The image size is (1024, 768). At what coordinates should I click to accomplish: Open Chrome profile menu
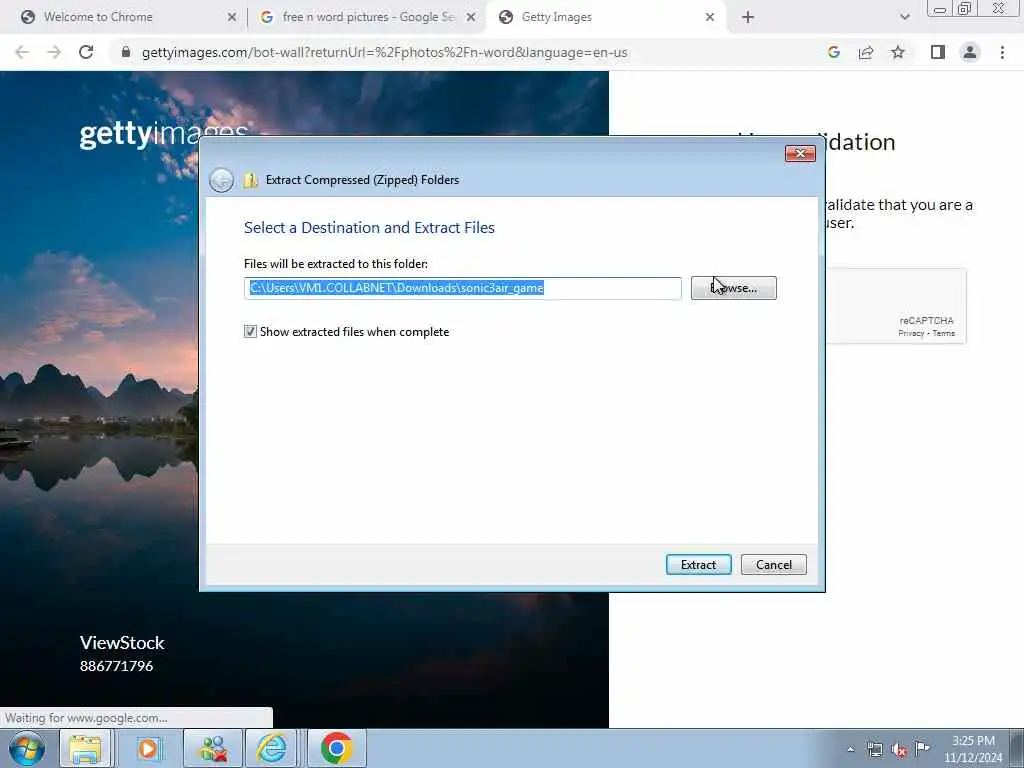tap(970, 52)
